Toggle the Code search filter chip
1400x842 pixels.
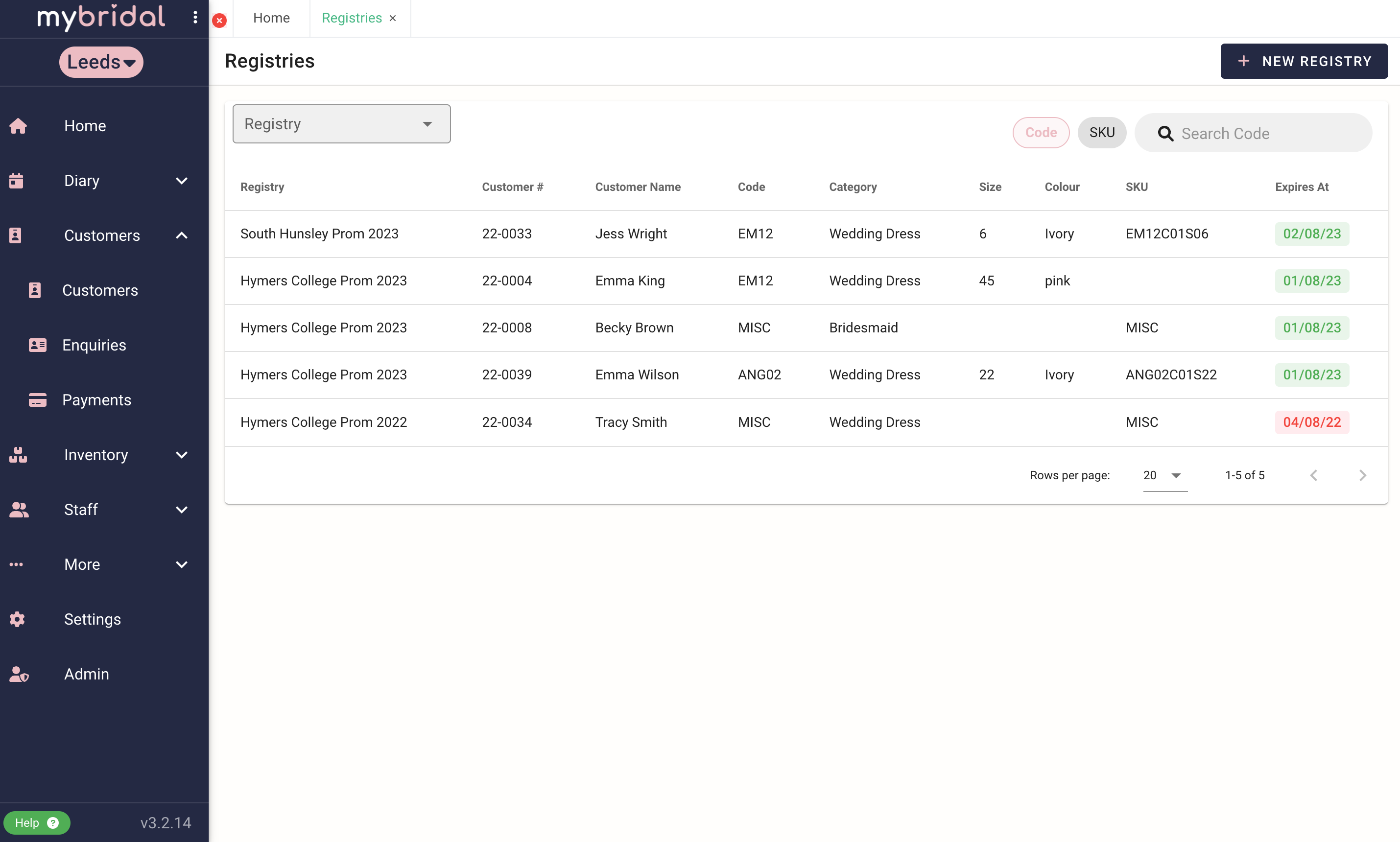pos(1041,133)
